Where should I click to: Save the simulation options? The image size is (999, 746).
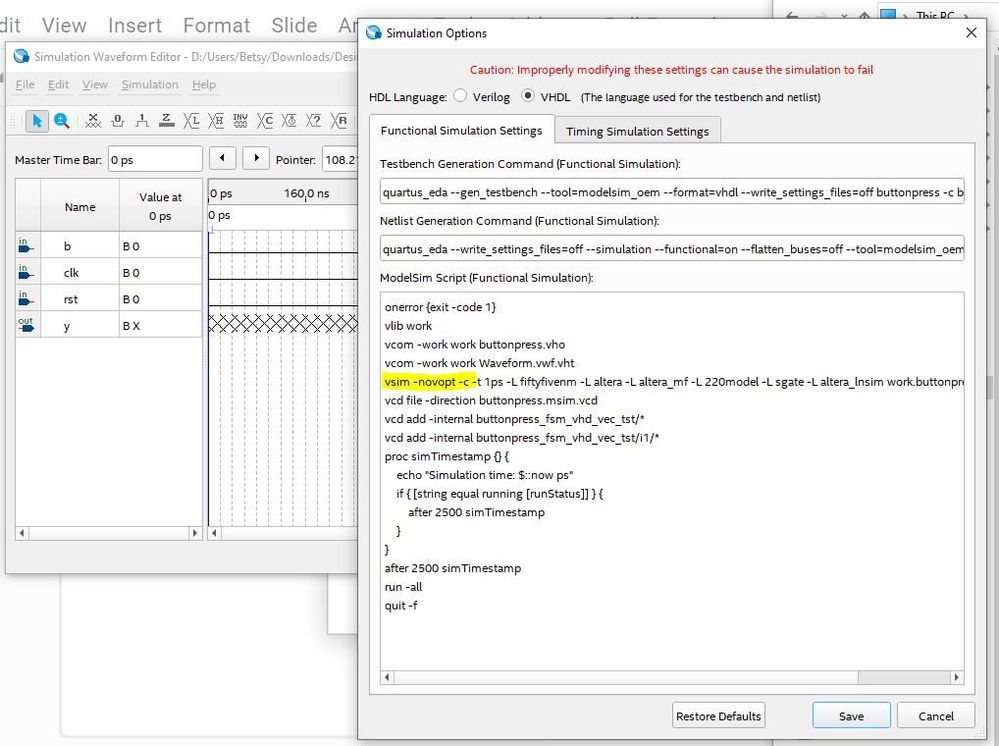point(851,716)
